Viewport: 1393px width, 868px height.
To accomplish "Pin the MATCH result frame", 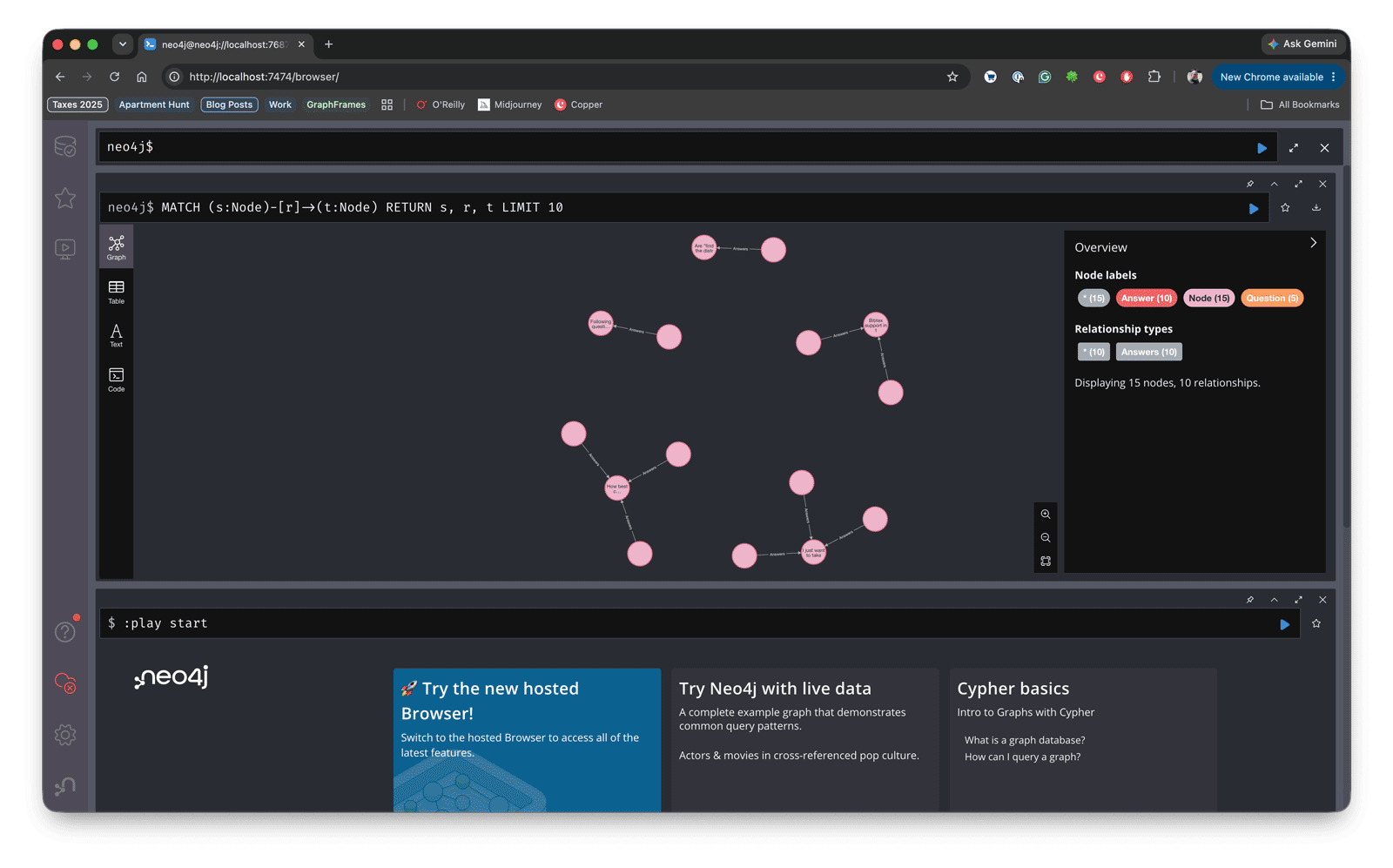I will coord(1250,184).
